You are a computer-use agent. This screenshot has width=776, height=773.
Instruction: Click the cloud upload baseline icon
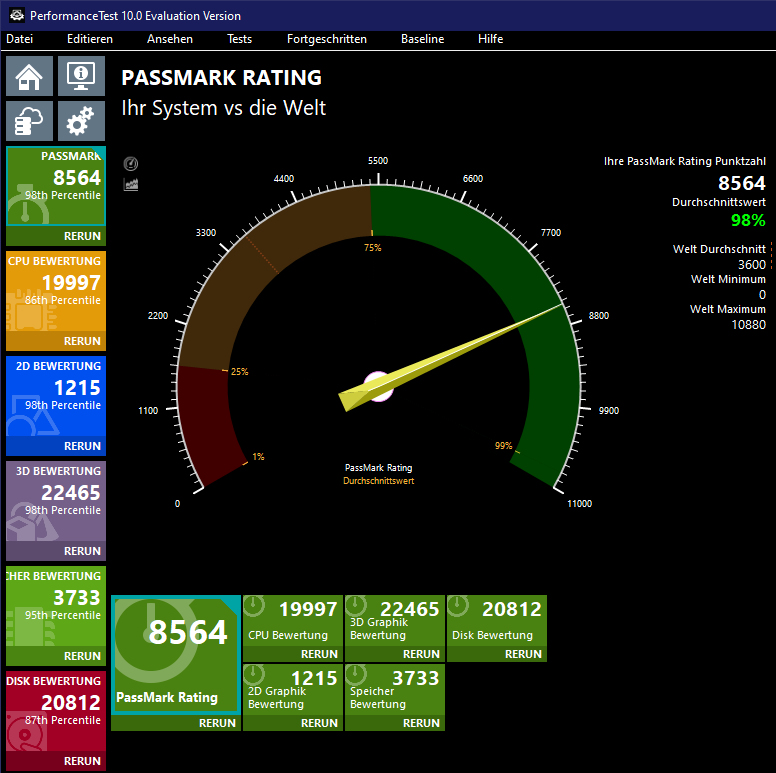pyautogui.click(x=29, y=121)
